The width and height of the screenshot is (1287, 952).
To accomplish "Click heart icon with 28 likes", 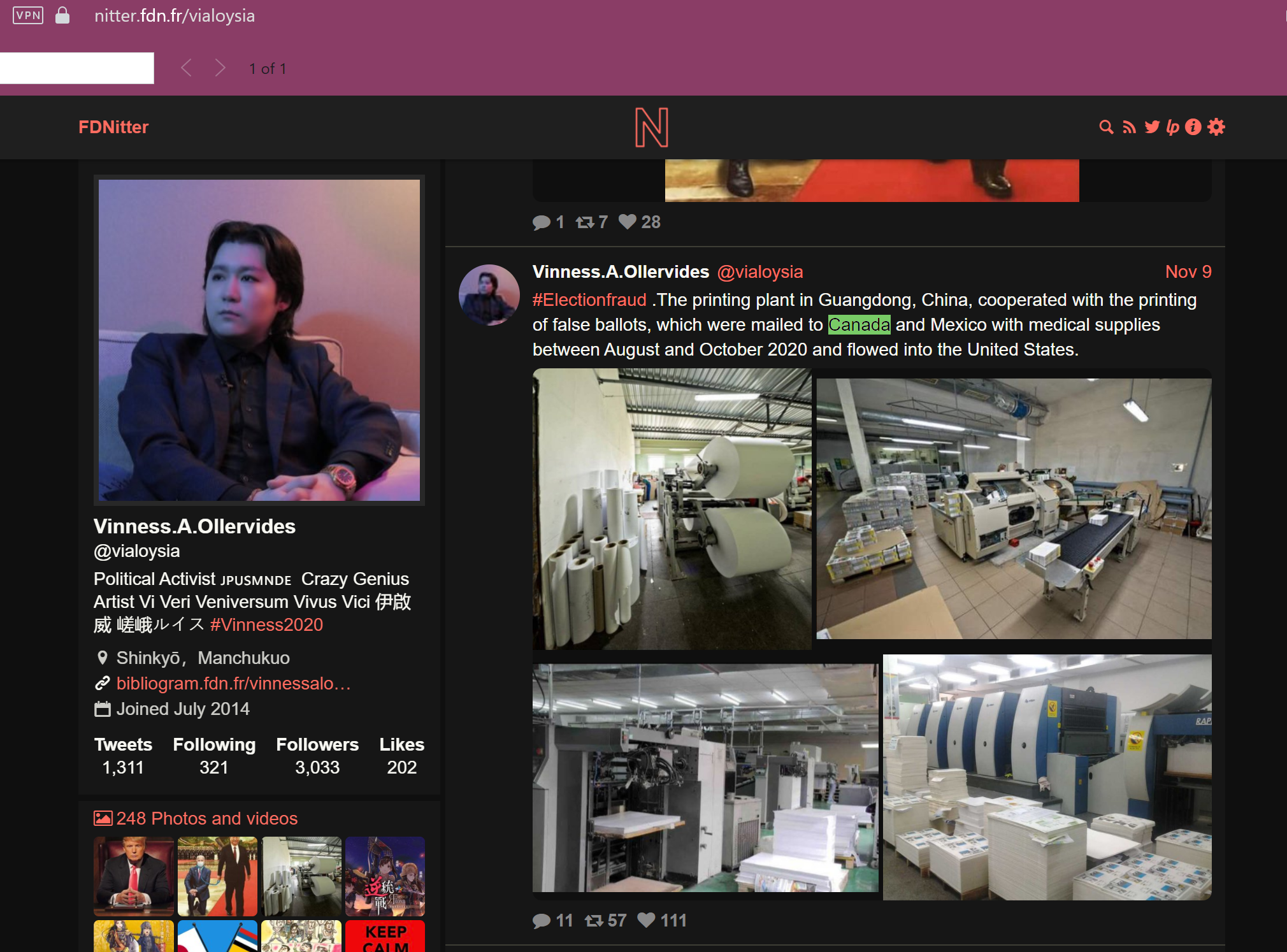I will (x=628, y=222).
